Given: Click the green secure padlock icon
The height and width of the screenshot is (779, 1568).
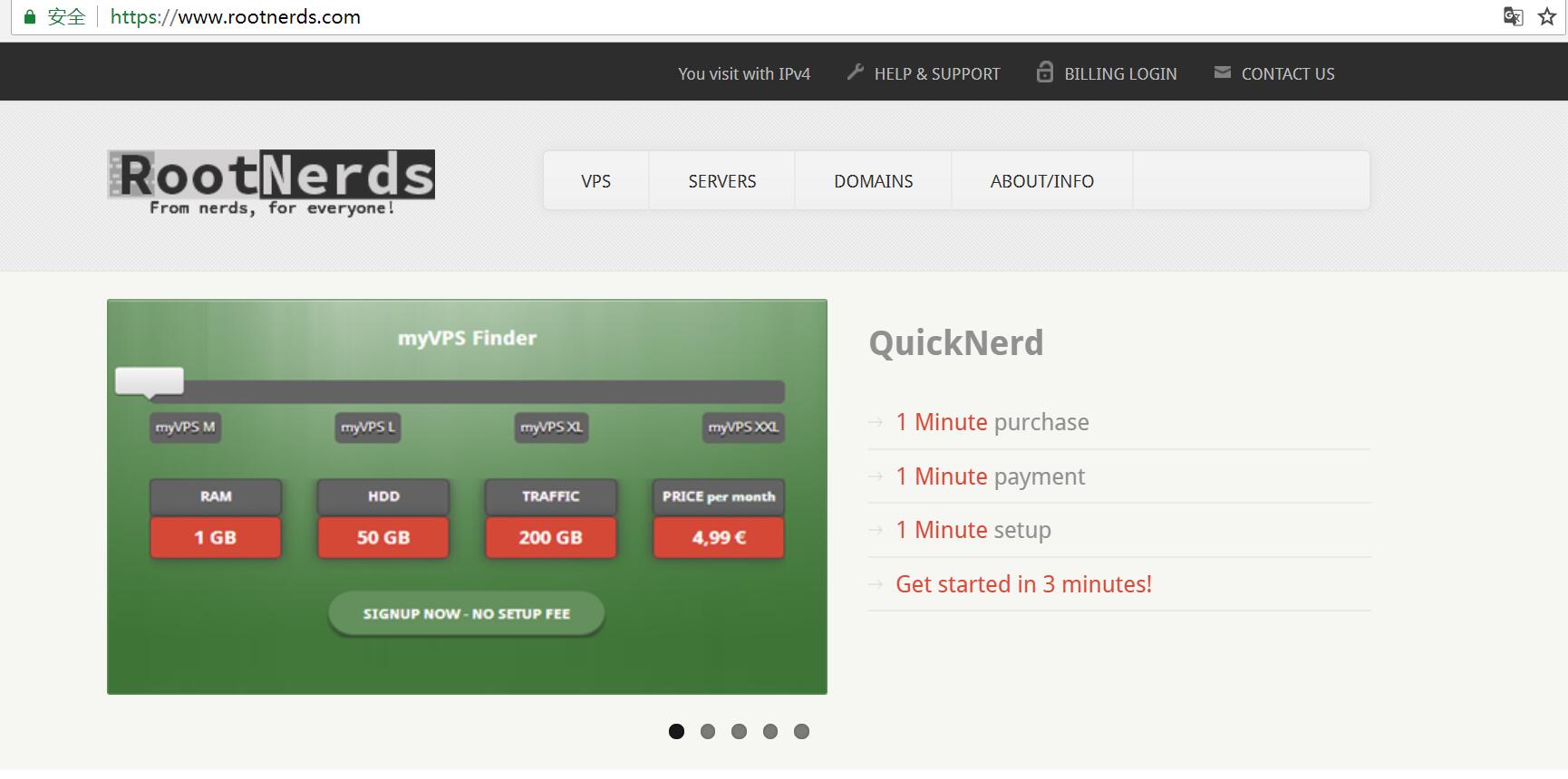Looking at the screenshot, I should pos(30,17).
